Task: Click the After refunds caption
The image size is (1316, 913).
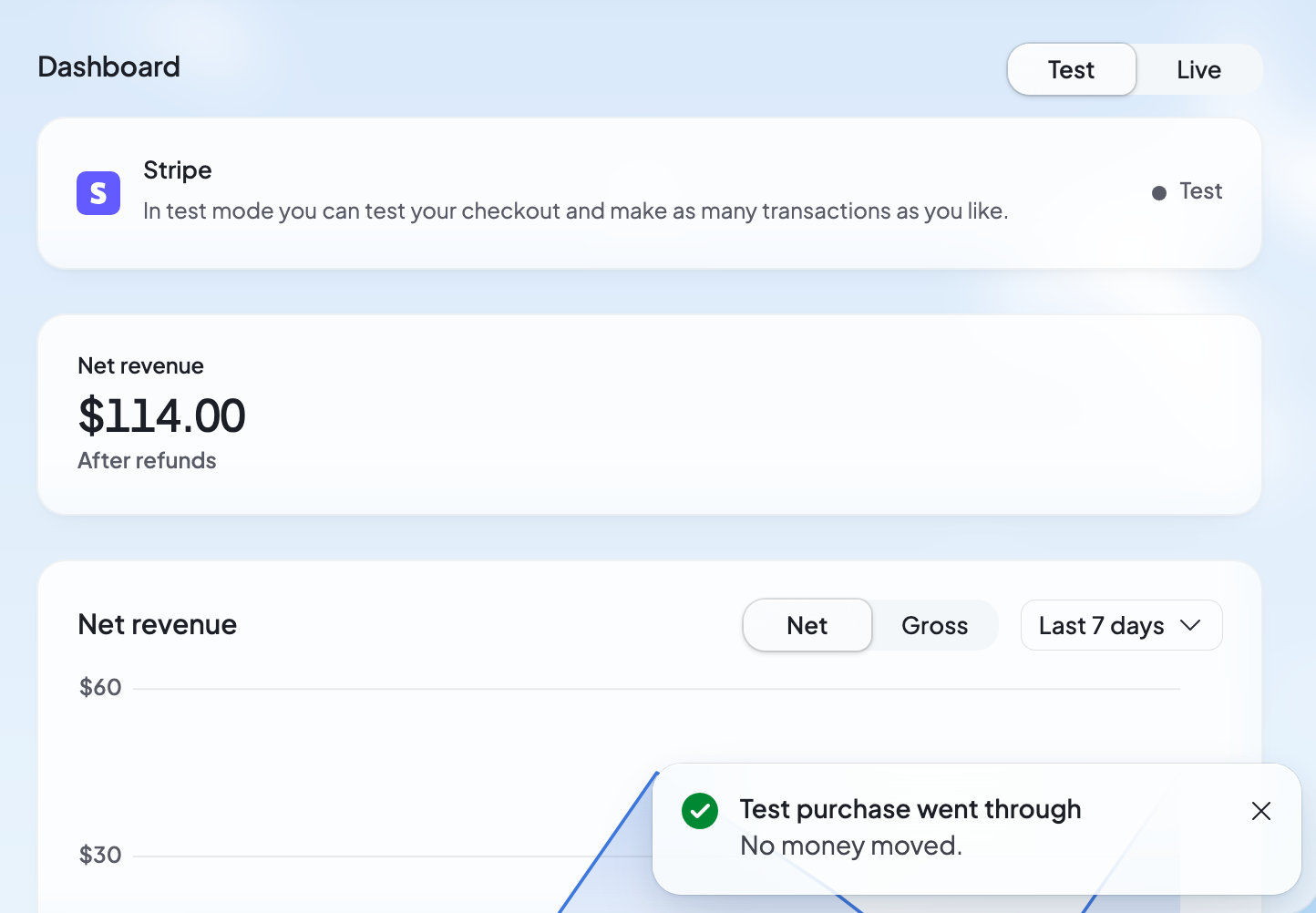Action: tap(148, 461)
